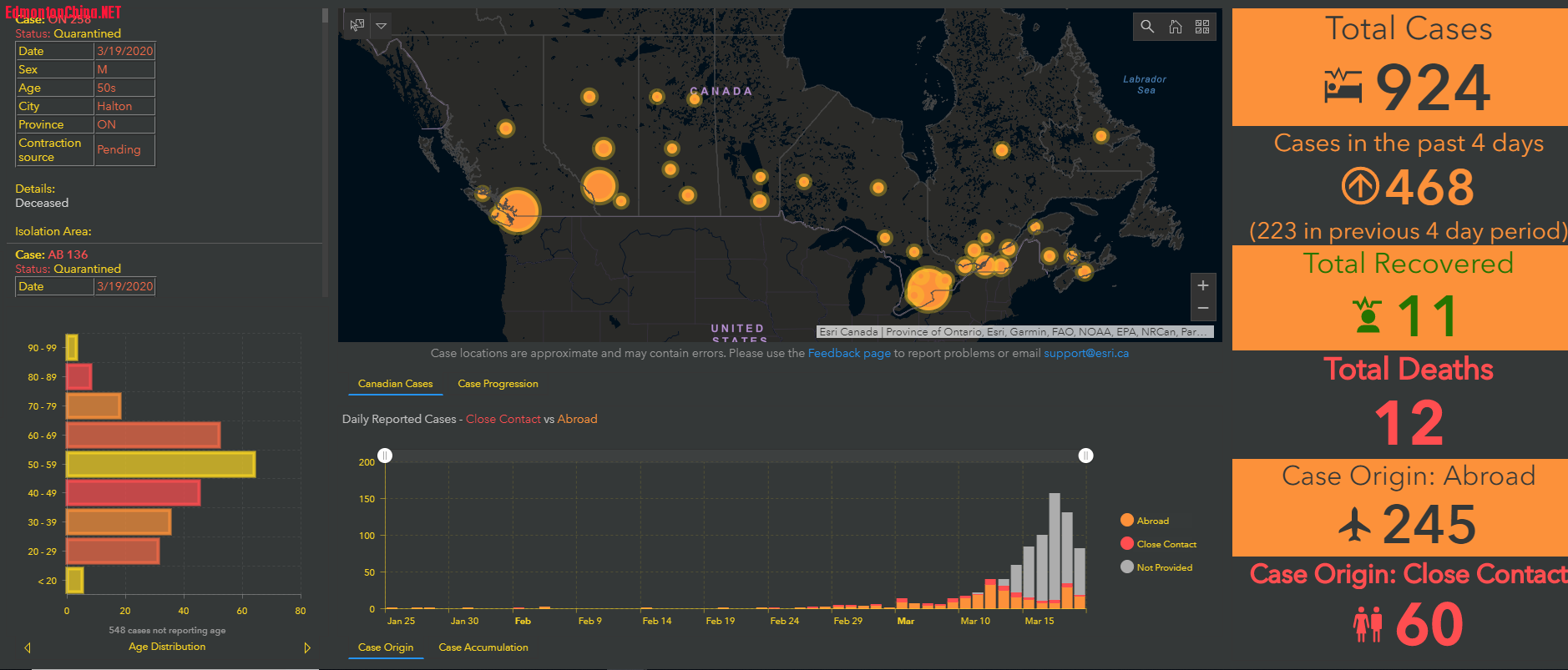Toggle the Close Contact legend series

pos(1158,544)
